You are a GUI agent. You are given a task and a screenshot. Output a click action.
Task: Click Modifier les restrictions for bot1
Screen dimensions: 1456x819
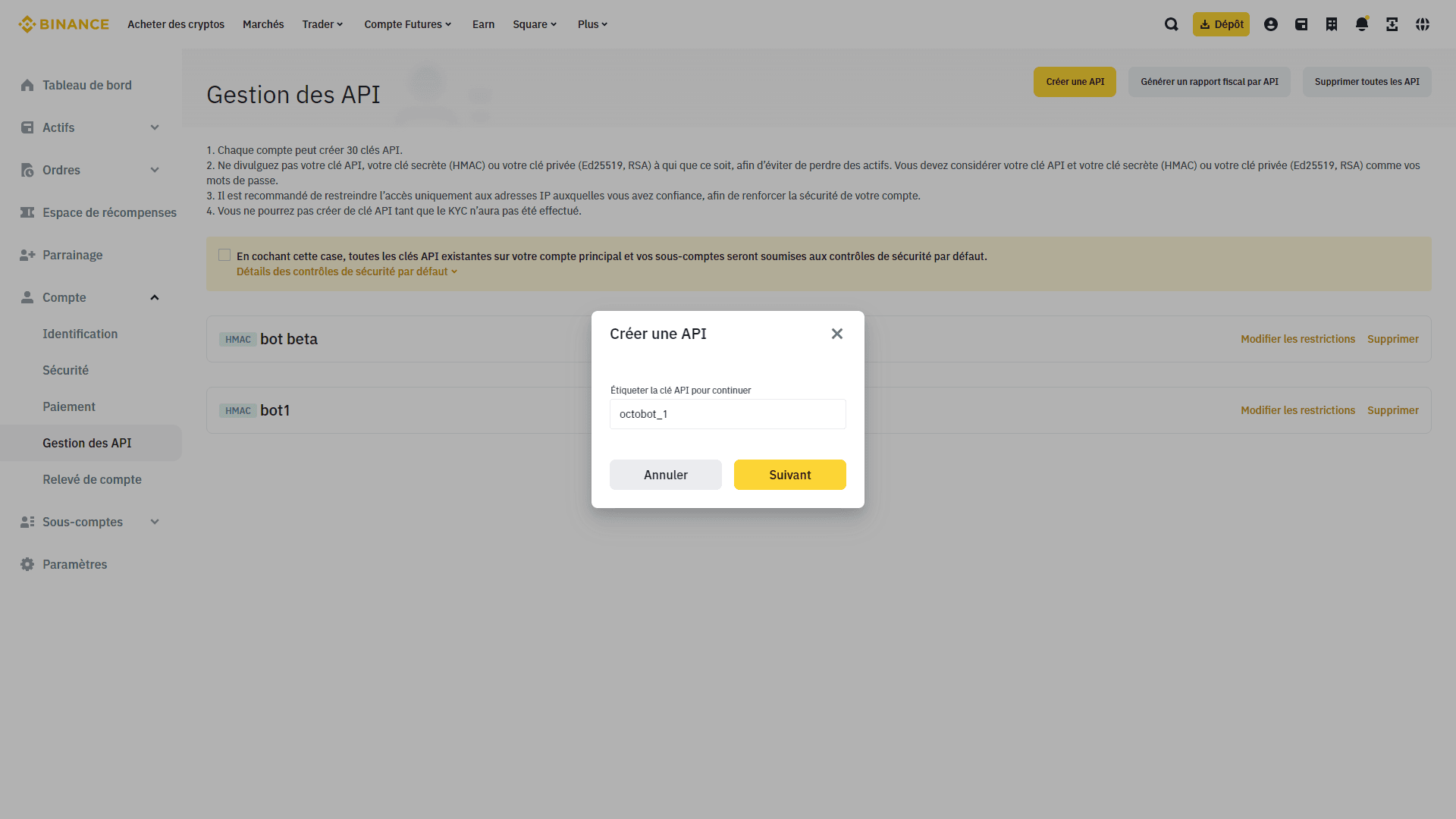click(x=1298, y=410)
